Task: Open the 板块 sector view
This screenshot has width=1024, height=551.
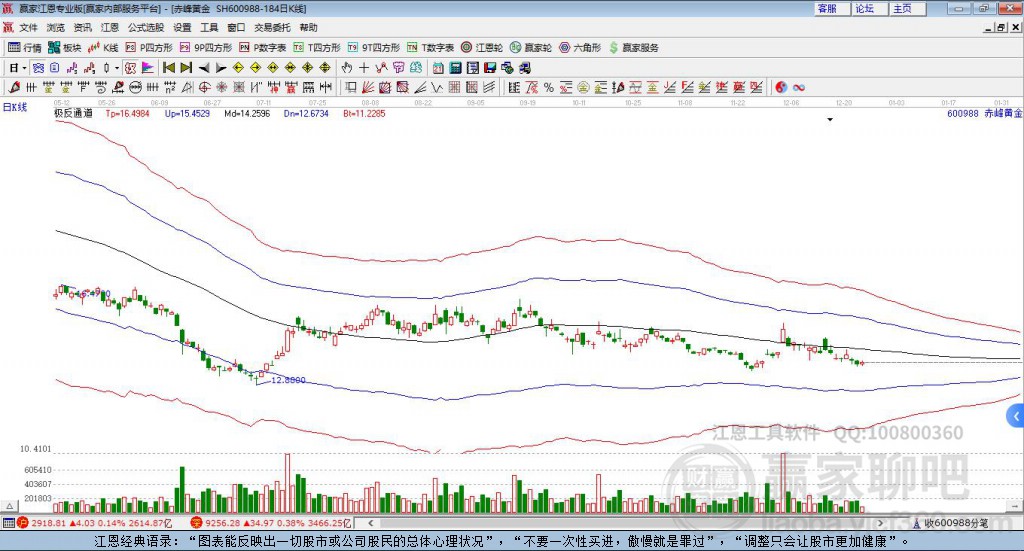Action: coord(65,48)
